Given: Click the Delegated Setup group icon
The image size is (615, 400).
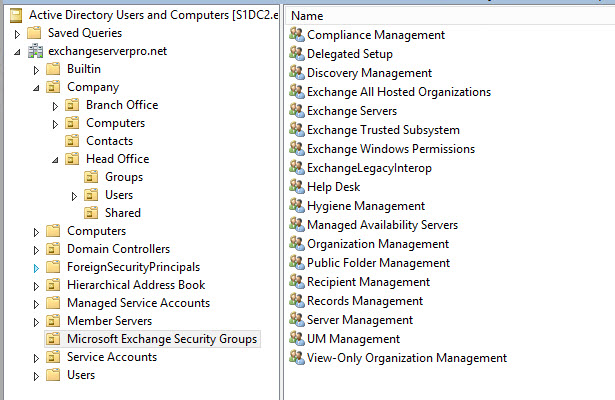Looking at the screenshot, I should coord(297,53).
